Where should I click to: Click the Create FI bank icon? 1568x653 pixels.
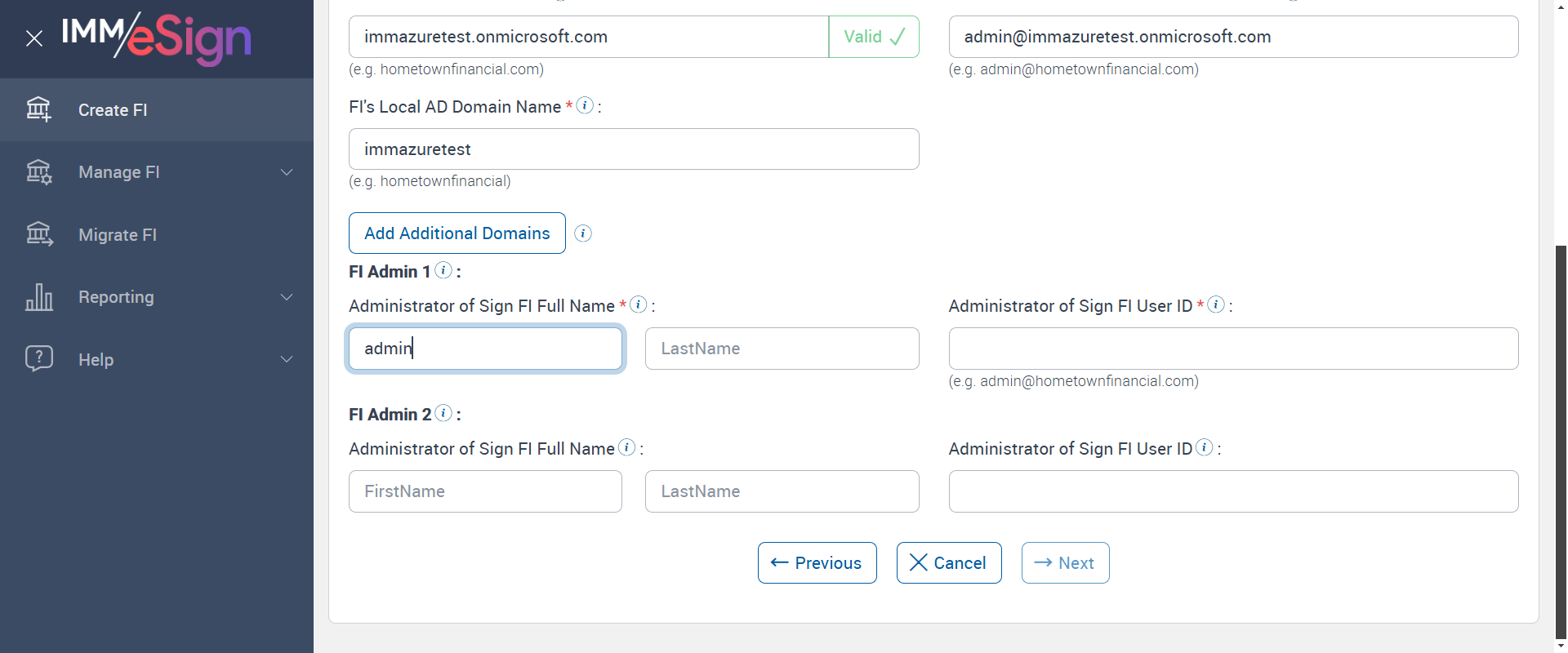(38, 109)
